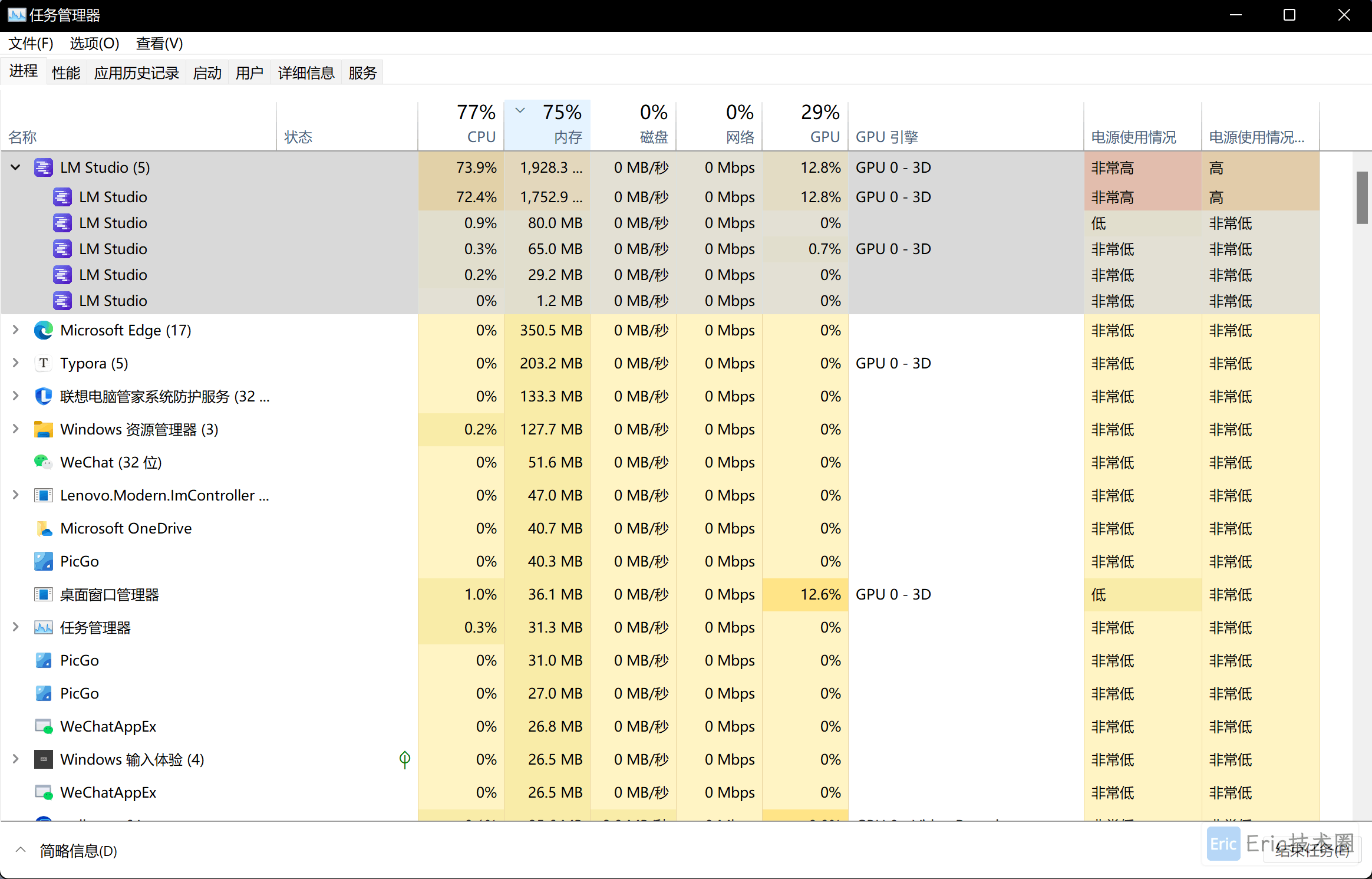Click the LM Studio icon in the 1.2 MB row

pyautogui.click(x=62, y=301)
